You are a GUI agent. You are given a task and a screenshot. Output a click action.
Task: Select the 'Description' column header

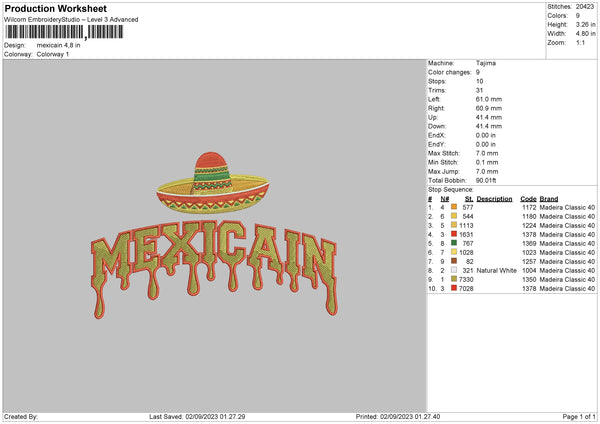pos(494,199)
